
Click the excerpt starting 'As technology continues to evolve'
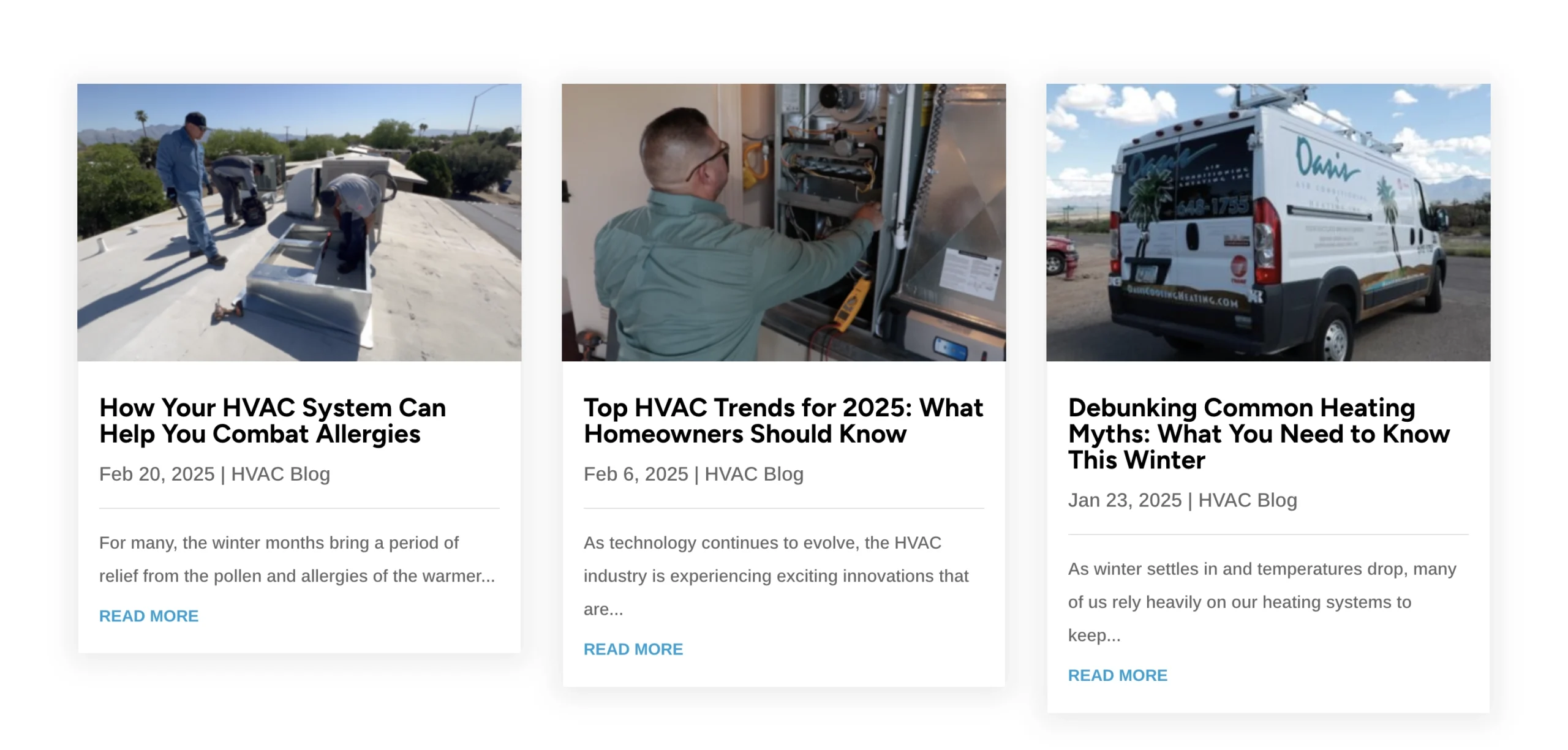point(776,576)
